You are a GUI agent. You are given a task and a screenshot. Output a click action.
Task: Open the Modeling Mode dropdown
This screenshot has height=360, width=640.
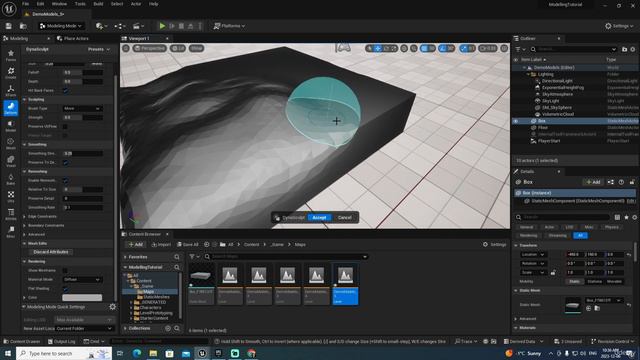click(61, 26)
